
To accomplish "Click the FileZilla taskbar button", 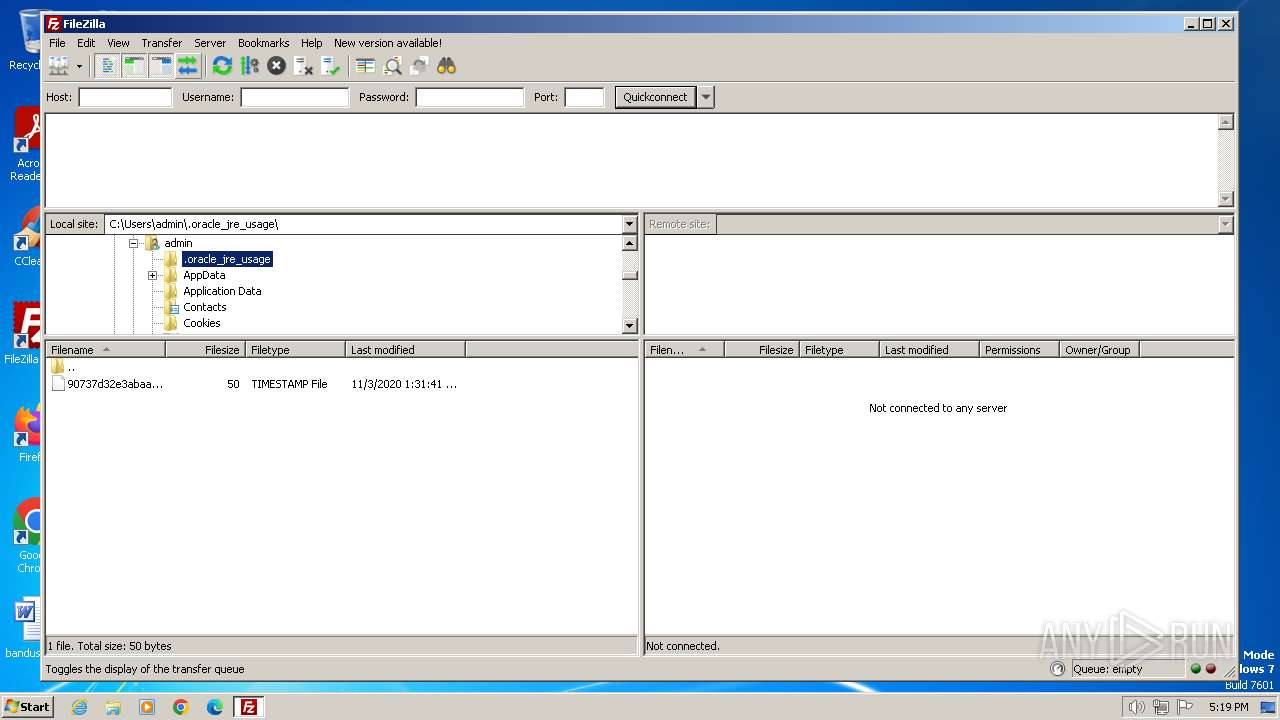I will [x=248, y=707].
